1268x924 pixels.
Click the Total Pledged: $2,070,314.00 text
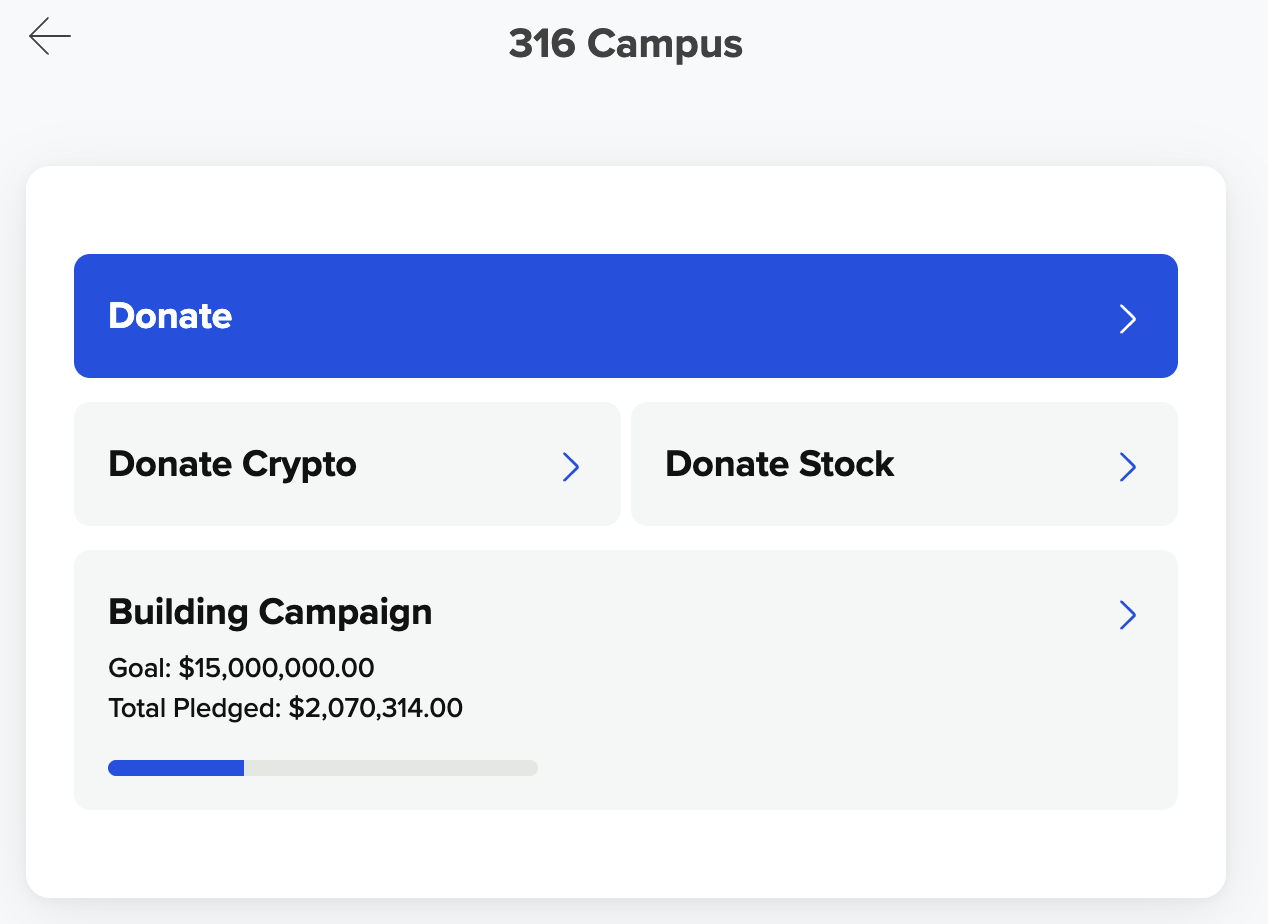[285, 709]
